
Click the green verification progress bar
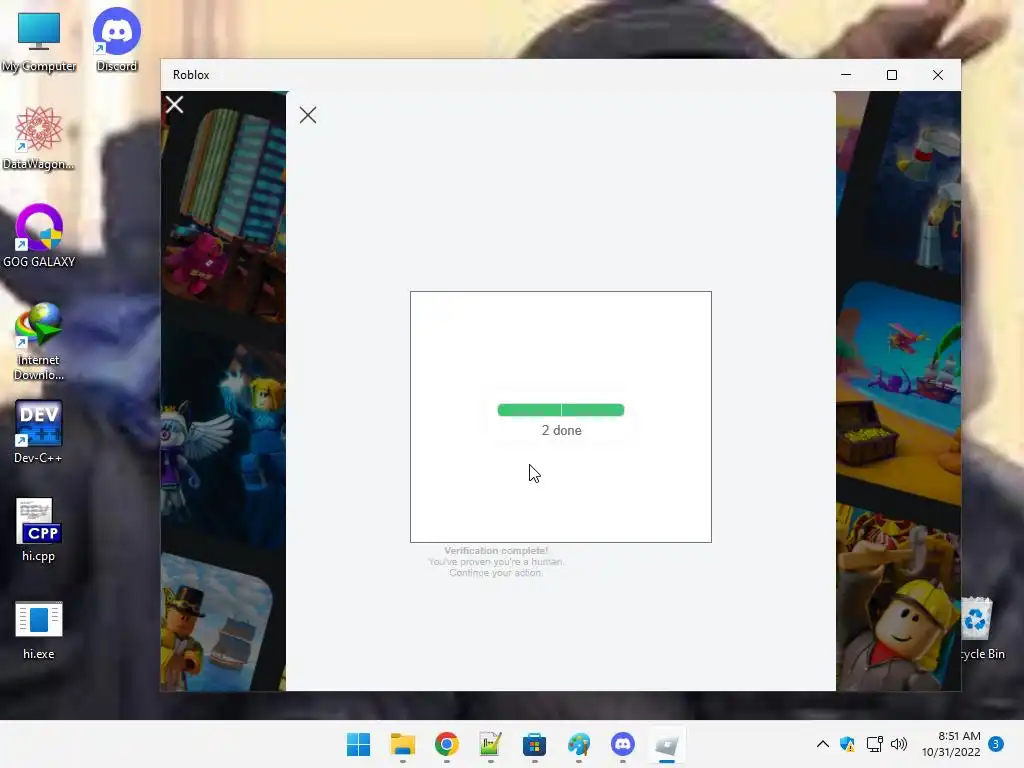pos(561,410)
